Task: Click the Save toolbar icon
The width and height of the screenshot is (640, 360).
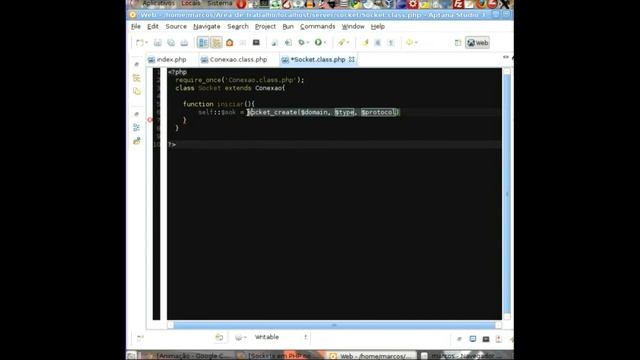Action: [158, 42]
